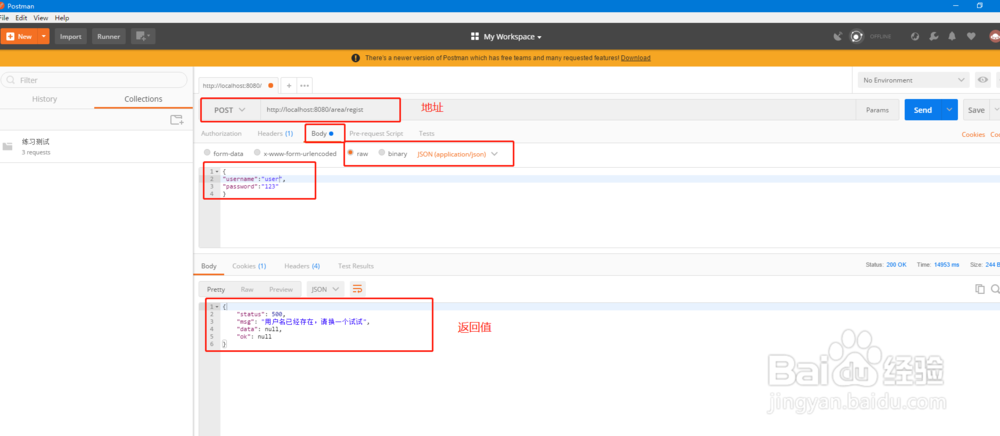Click the Download link in the update banner
Screen dimensions: 1000x436
click(635, 58)
